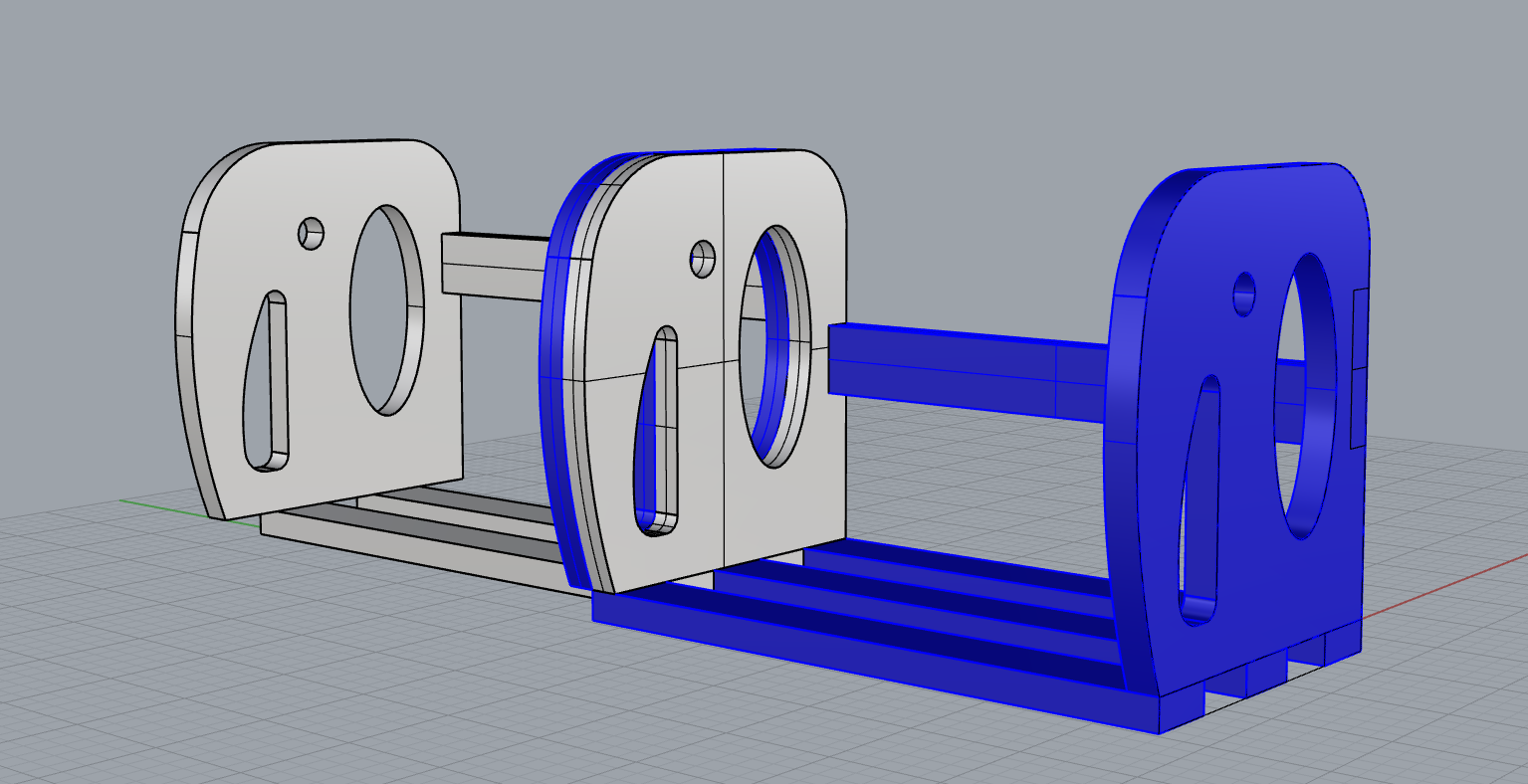Click the small round hole in blue plate
The width and height of the screenshot is (1528, 784).
pyautogui.click(x=1244, y=294)
